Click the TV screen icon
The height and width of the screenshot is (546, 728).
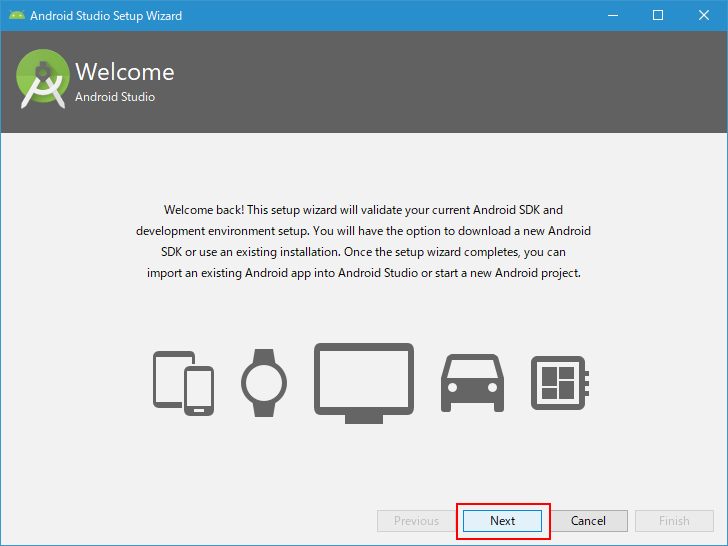click(364, 383)
